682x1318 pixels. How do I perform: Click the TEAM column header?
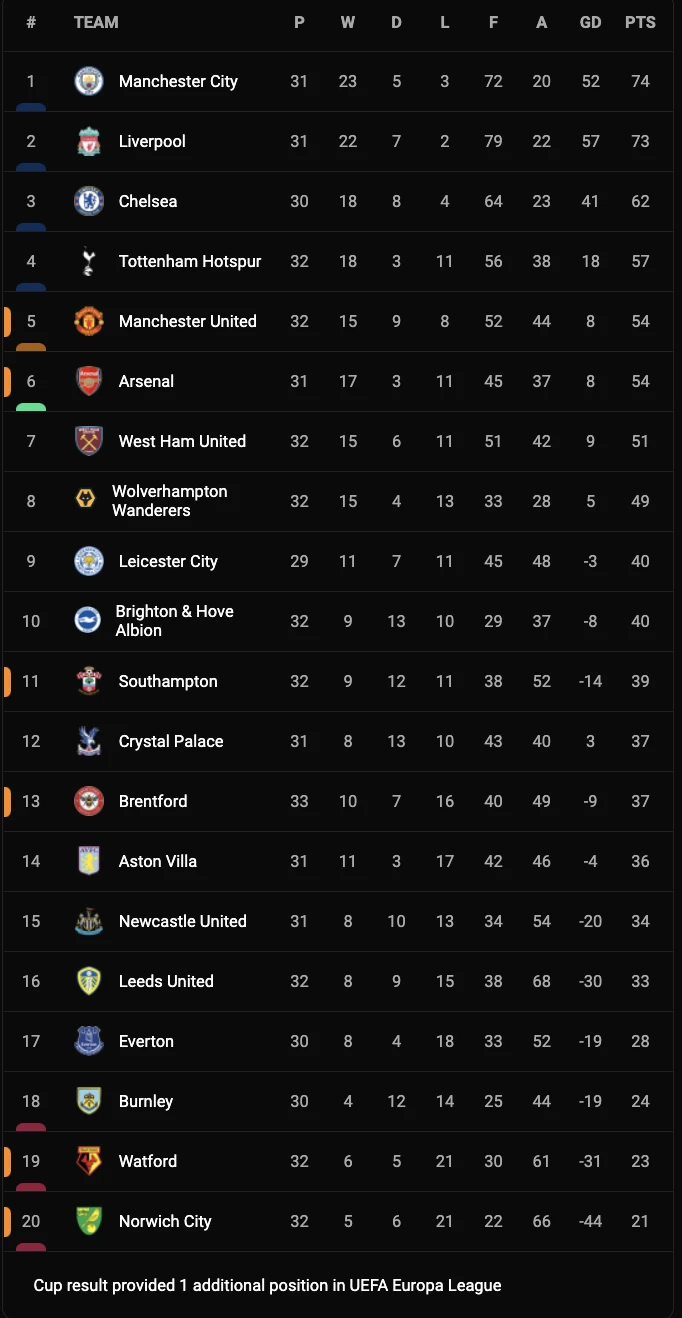(96, 22)
